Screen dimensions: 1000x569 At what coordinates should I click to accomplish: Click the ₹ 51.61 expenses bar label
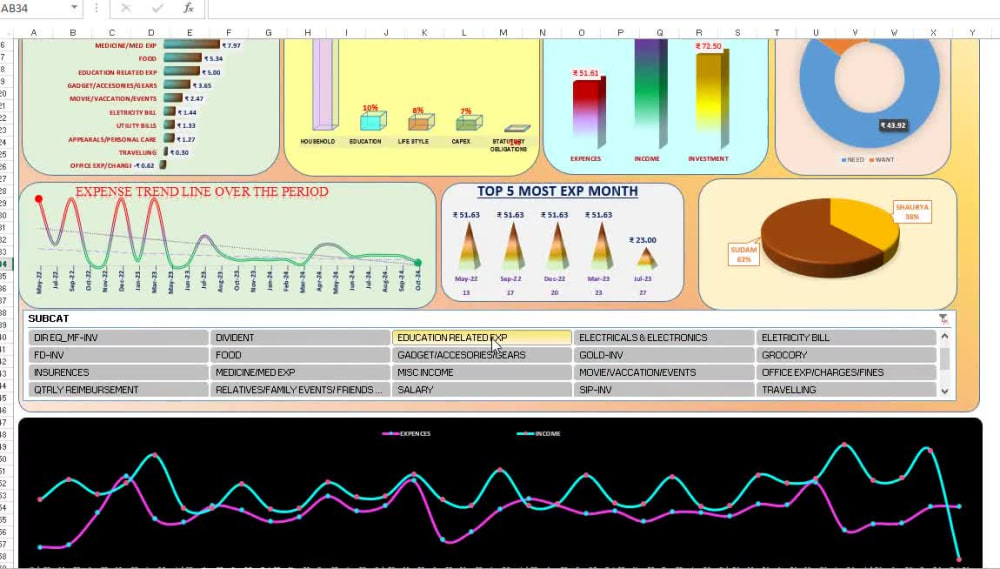tap(585, 73)
